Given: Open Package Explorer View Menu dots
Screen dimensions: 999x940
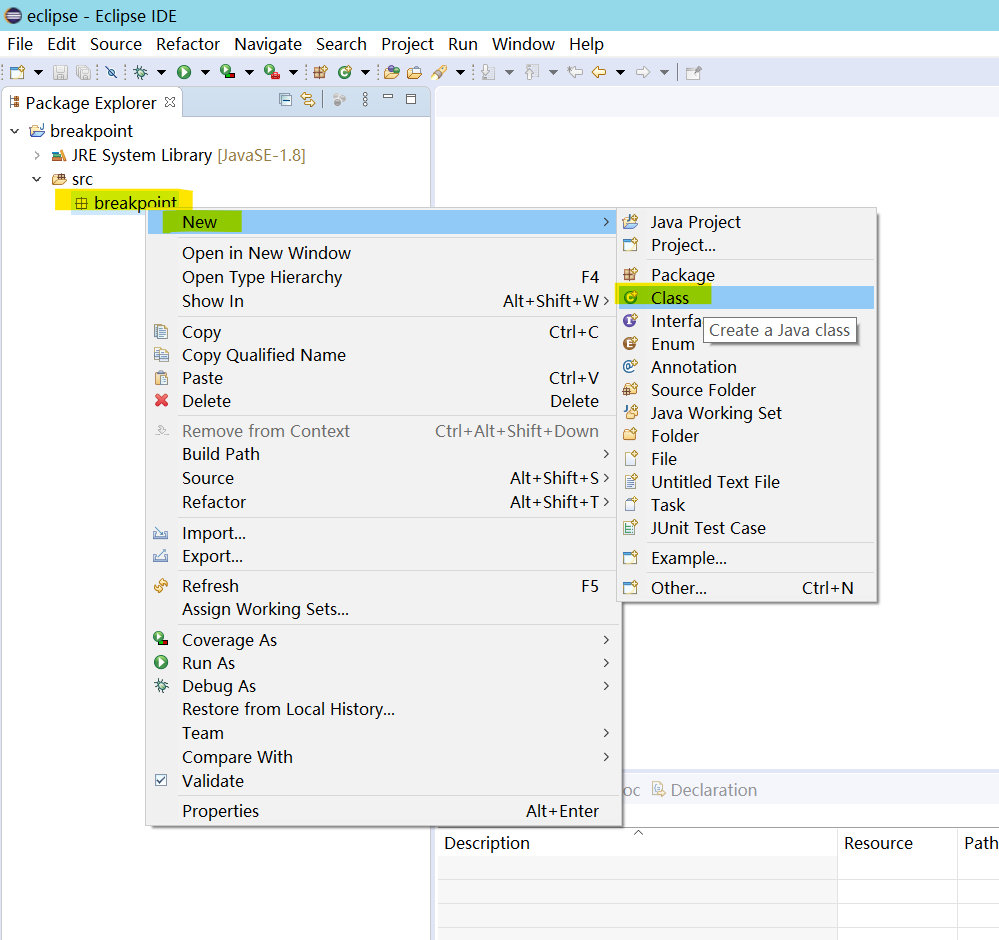Looking at the screenshot, I should click(365, 99).
